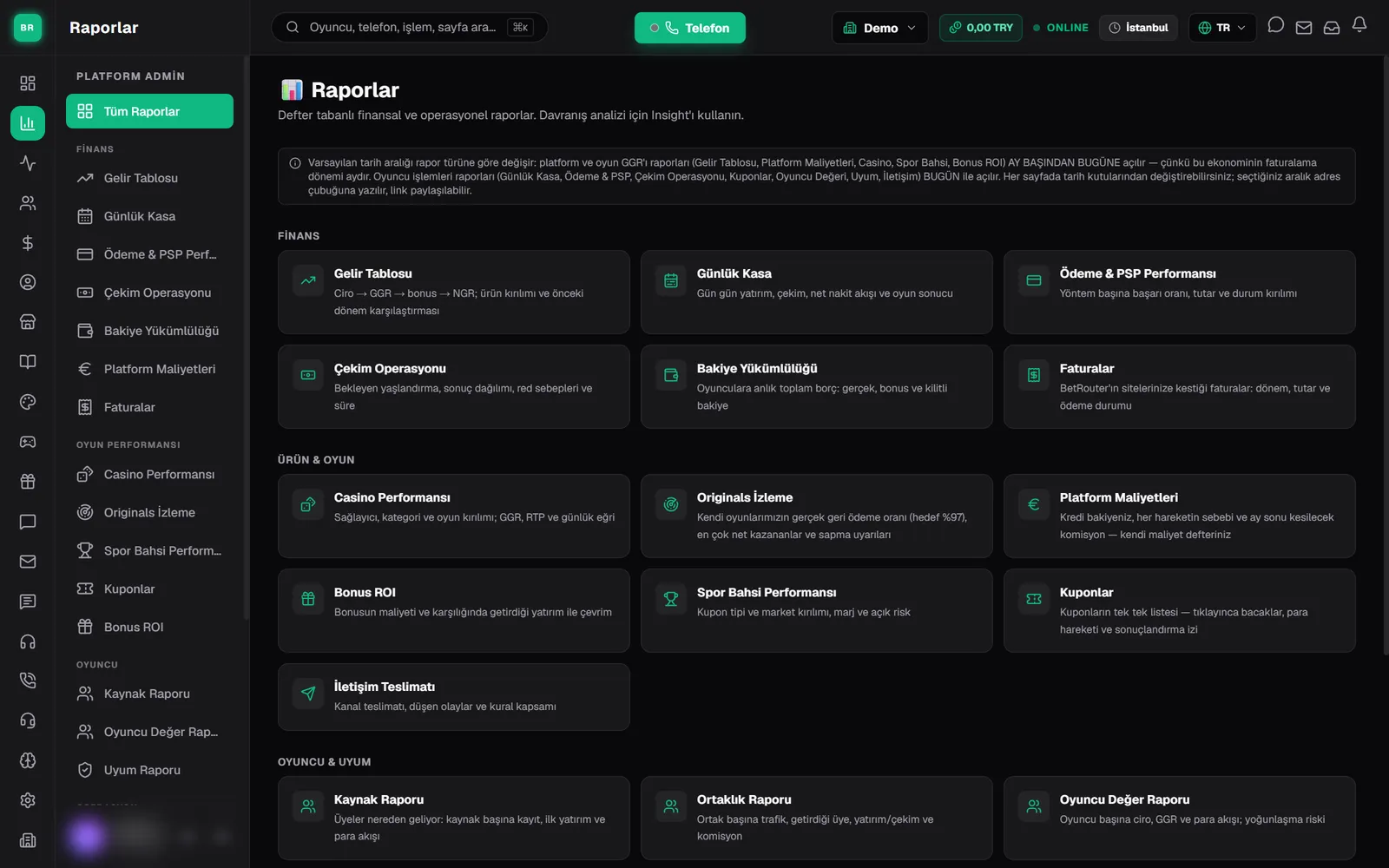Open the Faturalar report card

tap(1179, 386)
